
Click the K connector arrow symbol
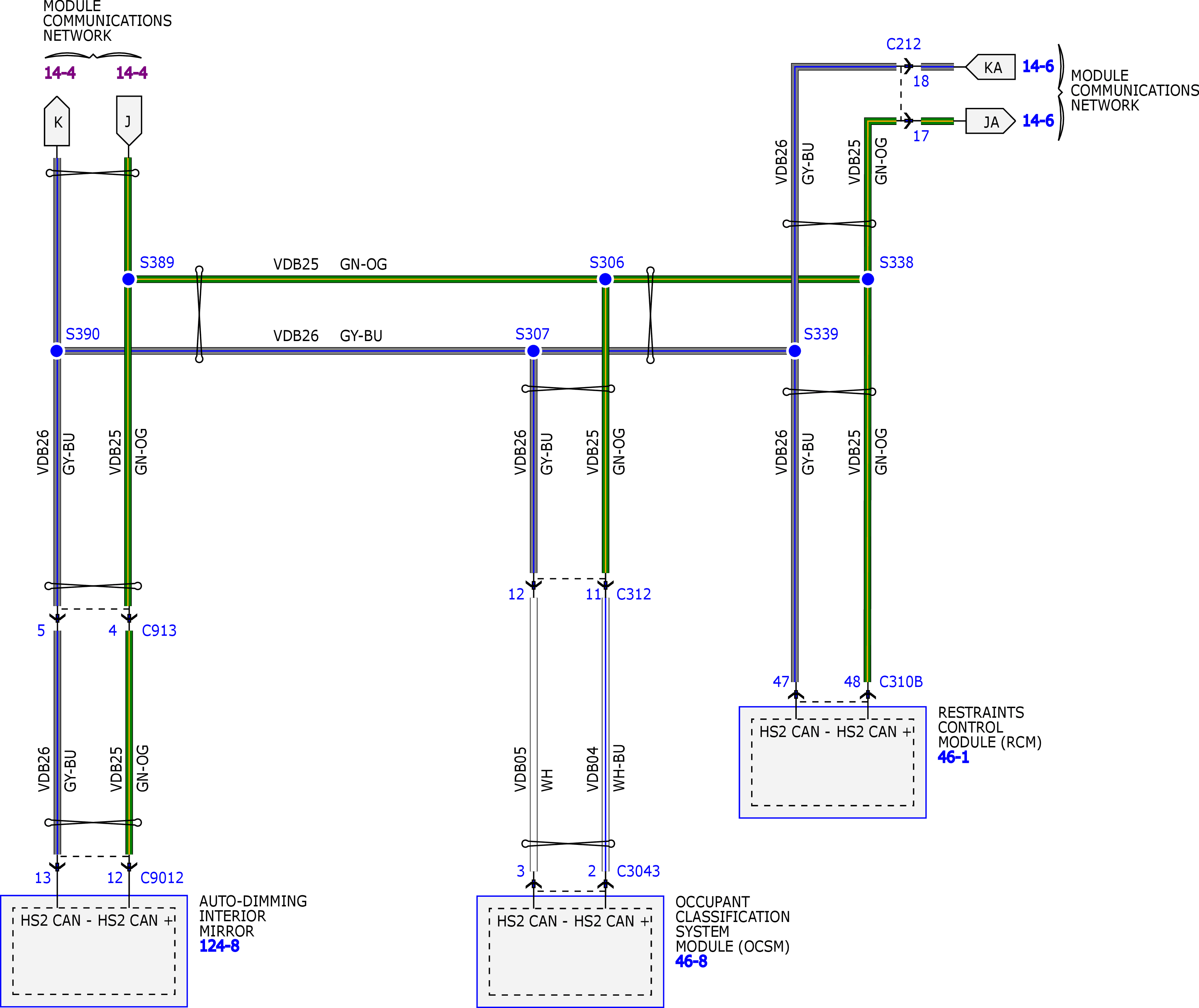(57, 121)
